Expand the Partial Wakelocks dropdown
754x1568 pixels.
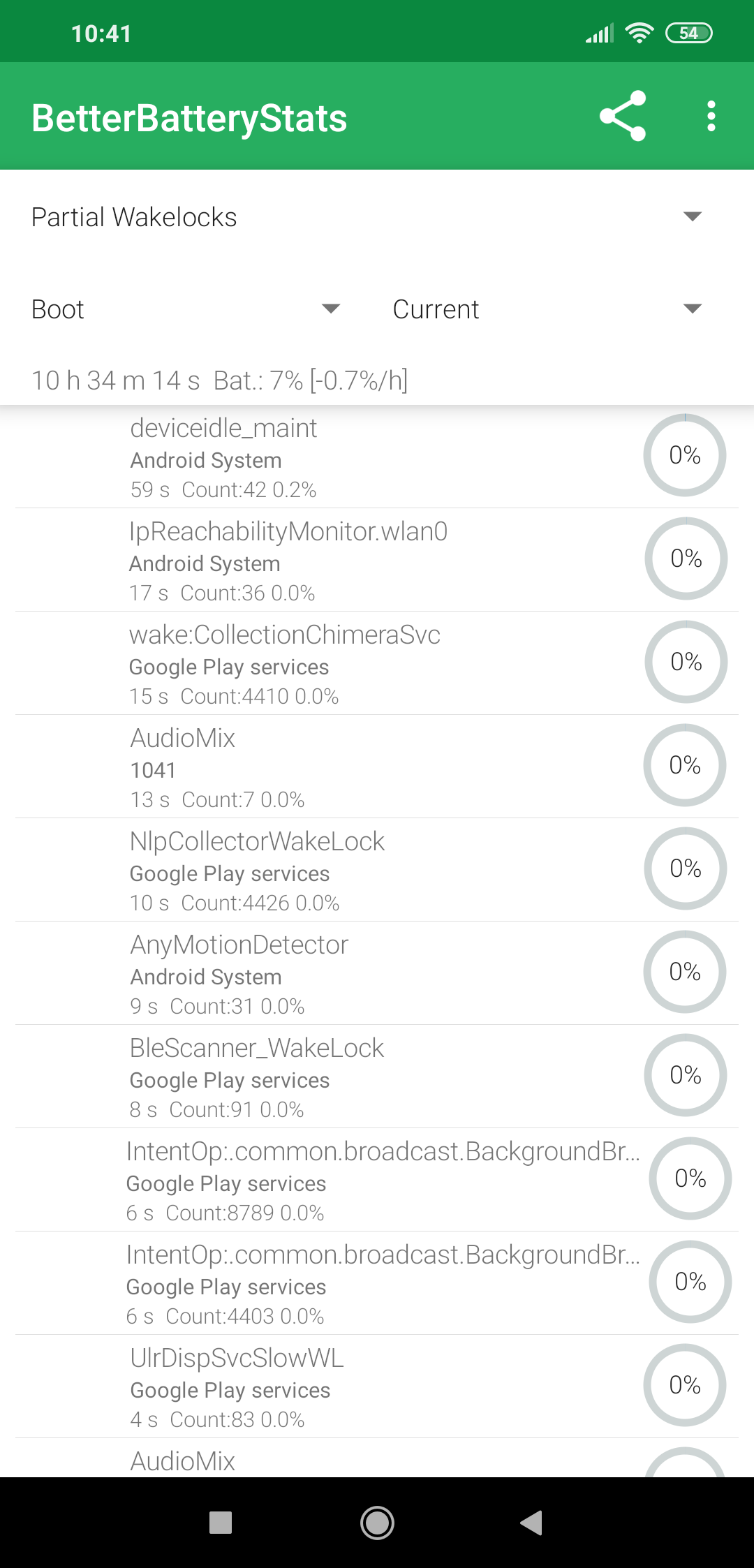(x=367, y=217)
